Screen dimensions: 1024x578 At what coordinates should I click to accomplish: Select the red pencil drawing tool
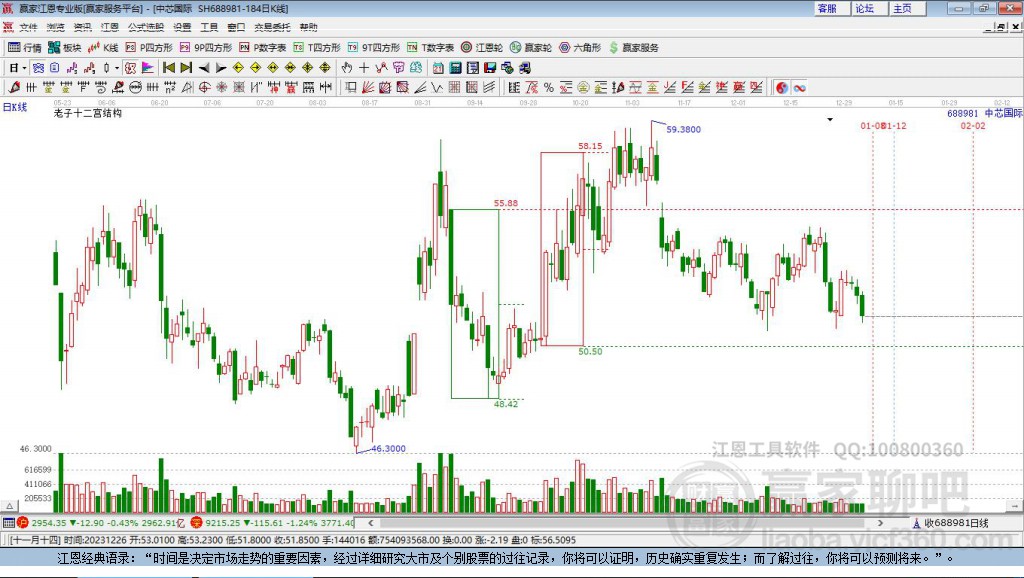(14, 88)
